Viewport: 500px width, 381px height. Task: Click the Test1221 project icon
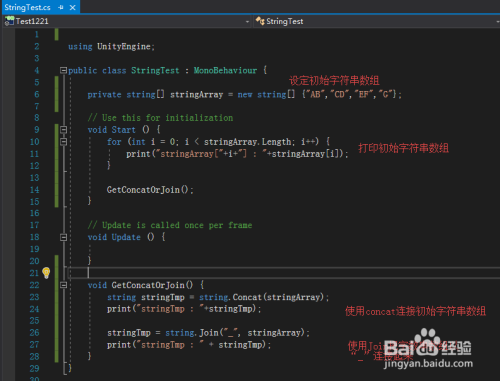point(9,21)
